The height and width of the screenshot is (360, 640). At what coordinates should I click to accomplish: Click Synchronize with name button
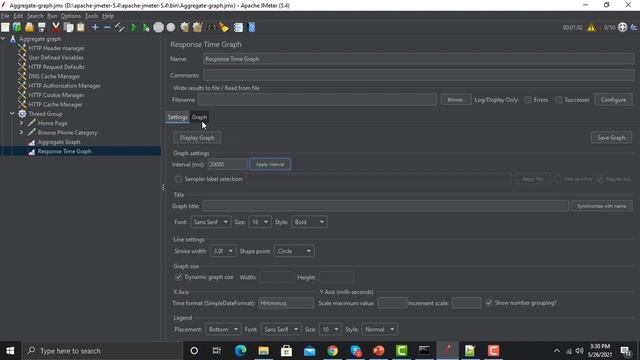tap(601, 206)
